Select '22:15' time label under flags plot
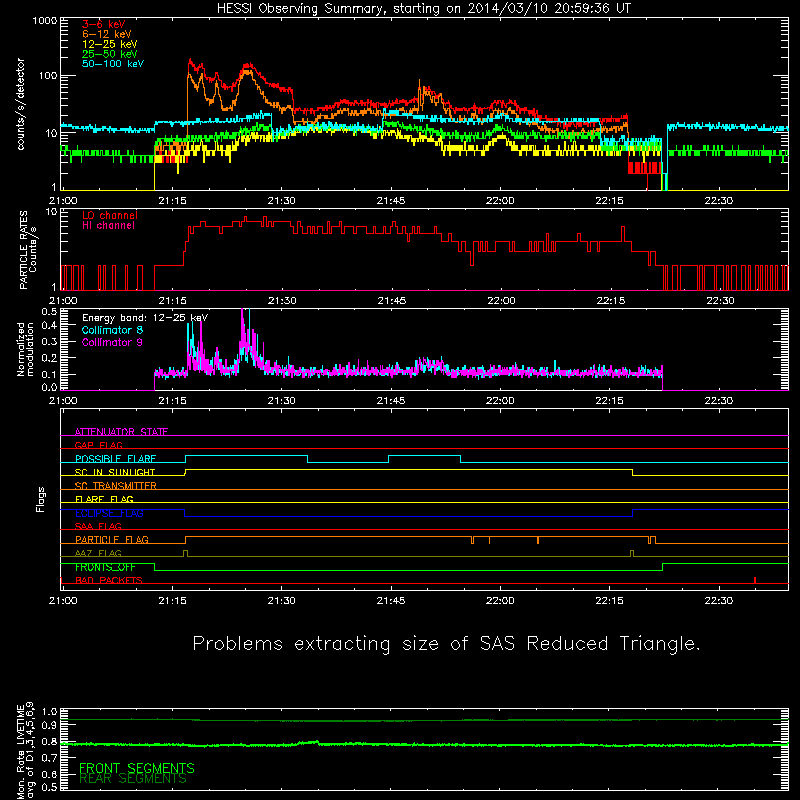This screenshot has height=800, width=800. (x=609, y=601)
